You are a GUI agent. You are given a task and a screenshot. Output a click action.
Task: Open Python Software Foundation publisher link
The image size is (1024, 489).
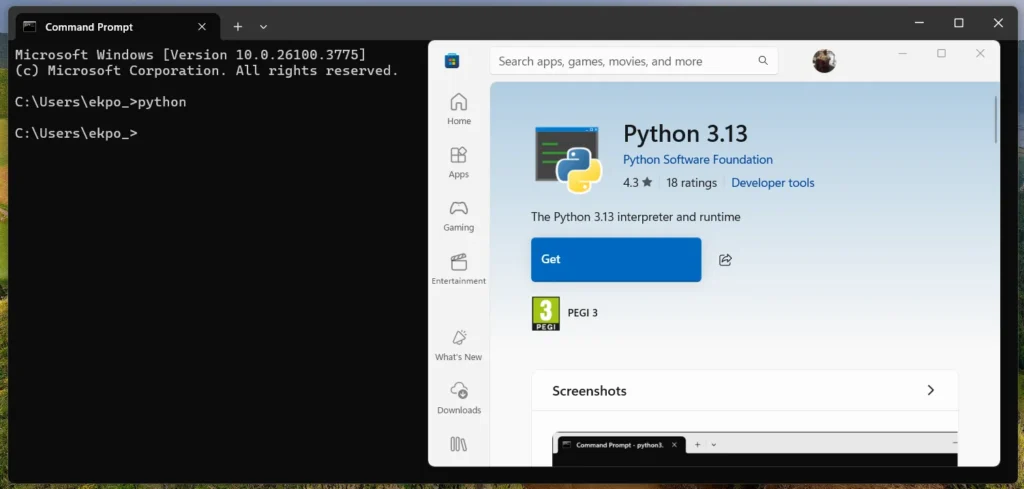pos(697,160)
